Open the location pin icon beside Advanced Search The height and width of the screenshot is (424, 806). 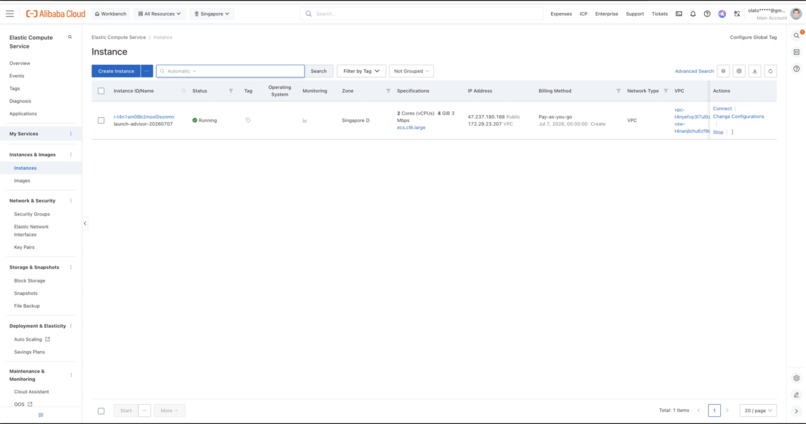[x=723, y=71]
